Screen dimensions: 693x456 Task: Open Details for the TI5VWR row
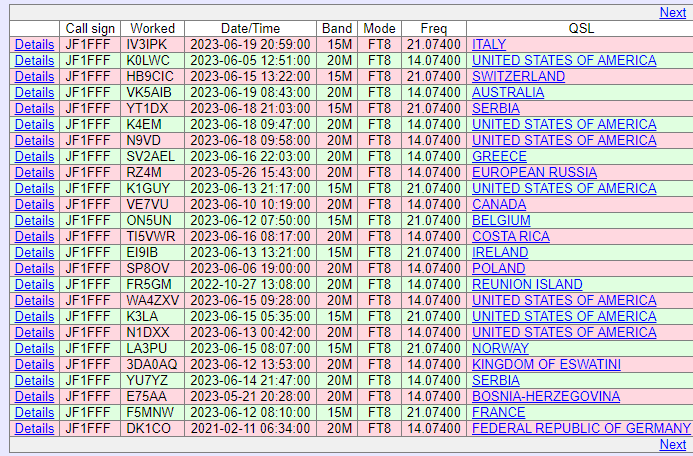tap(34, 236)
